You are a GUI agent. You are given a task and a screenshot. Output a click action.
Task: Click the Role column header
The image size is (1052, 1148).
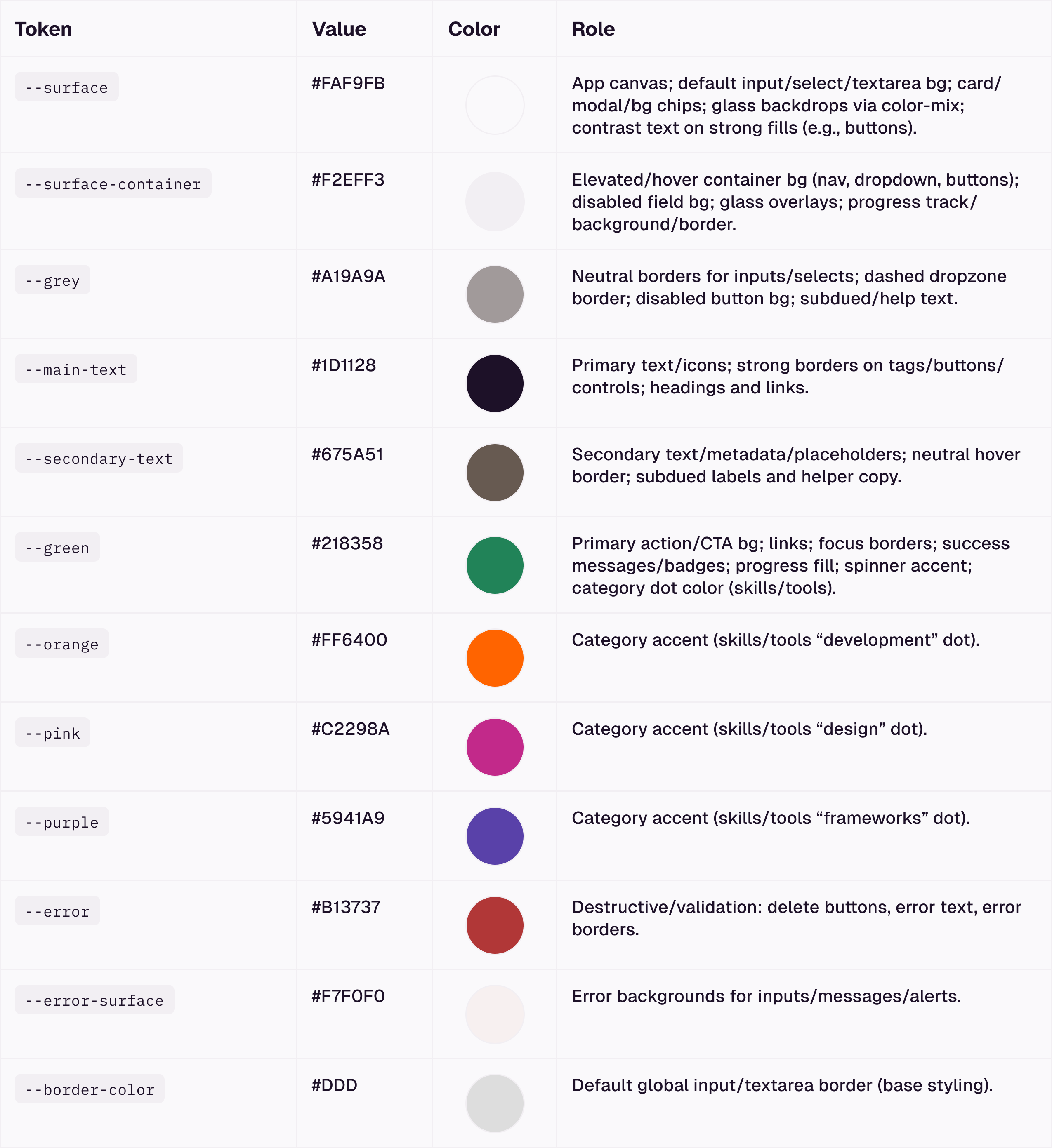tap(593, 29)
